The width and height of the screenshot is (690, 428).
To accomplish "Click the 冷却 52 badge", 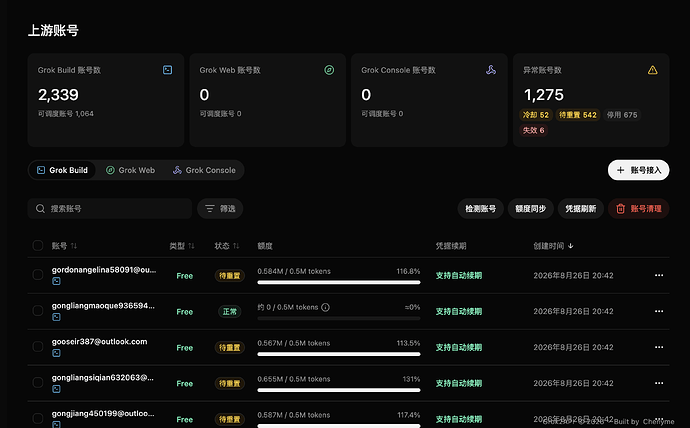I will pyautogui.click(x=536, y=115).
